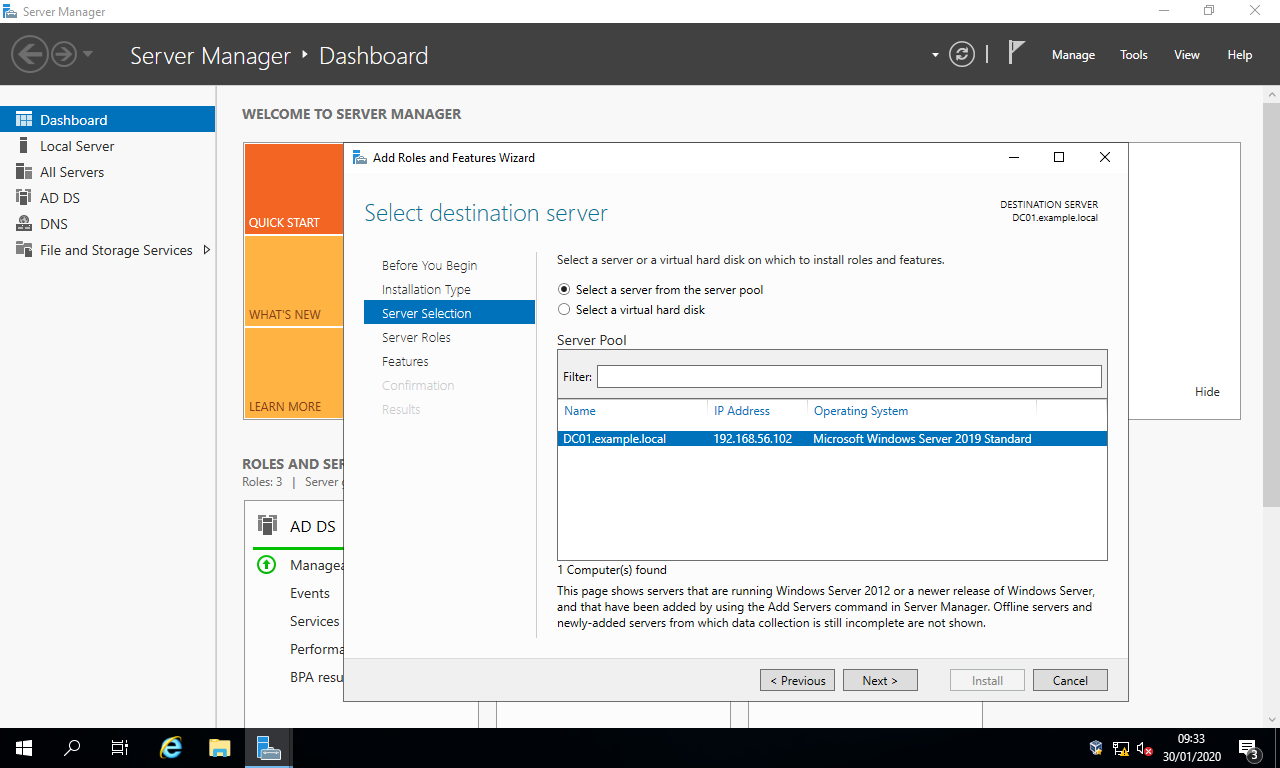Screen dimensions: 1280x768
Task: Select DNS in the Server Manager sidebar
Action: tap(58, 223)
